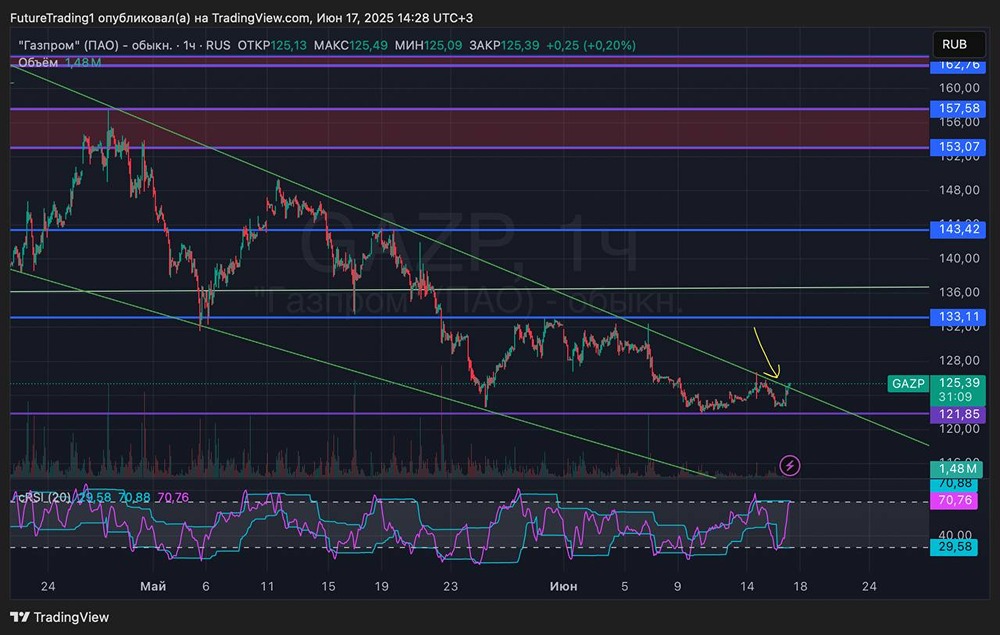Click the 18 date on time axis
The height and width of the screenshot is (635, 1000).
800,586
